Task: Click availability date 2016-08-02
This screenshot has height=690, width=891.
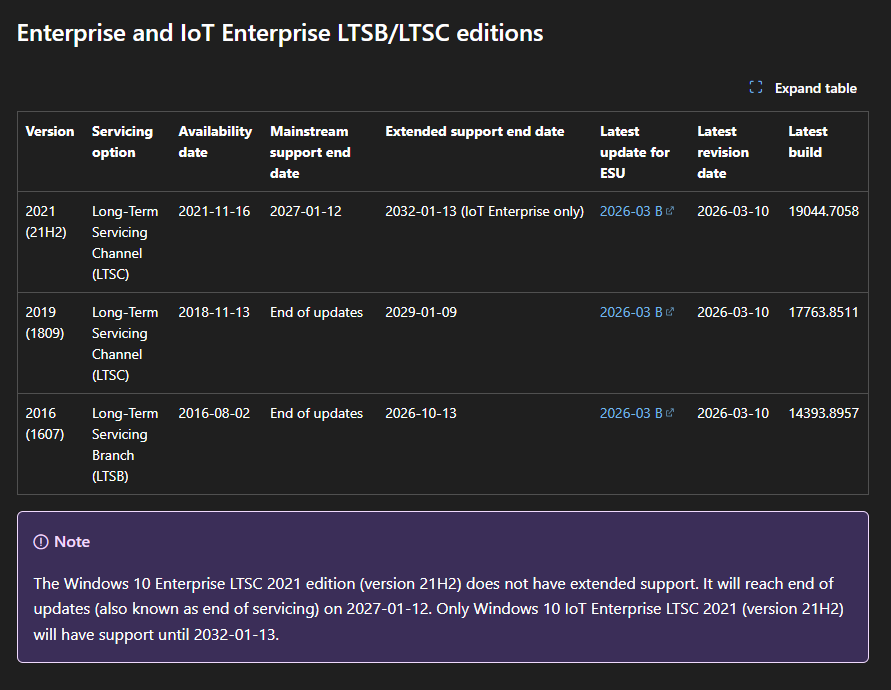Action: 214,414
